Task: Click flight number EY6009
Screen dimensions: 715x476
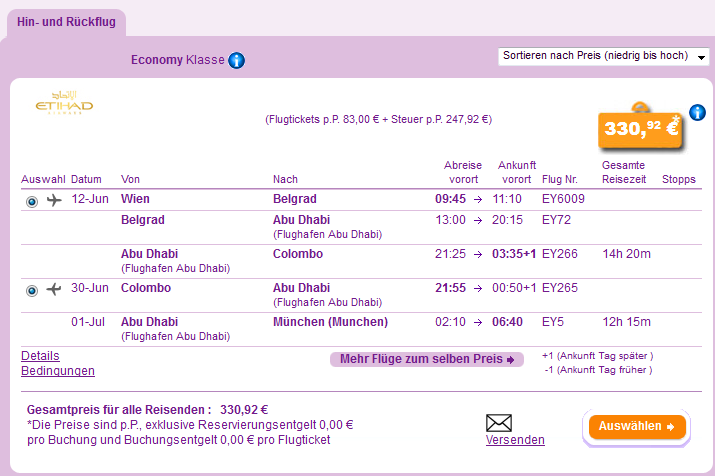Action: (563, 199)
